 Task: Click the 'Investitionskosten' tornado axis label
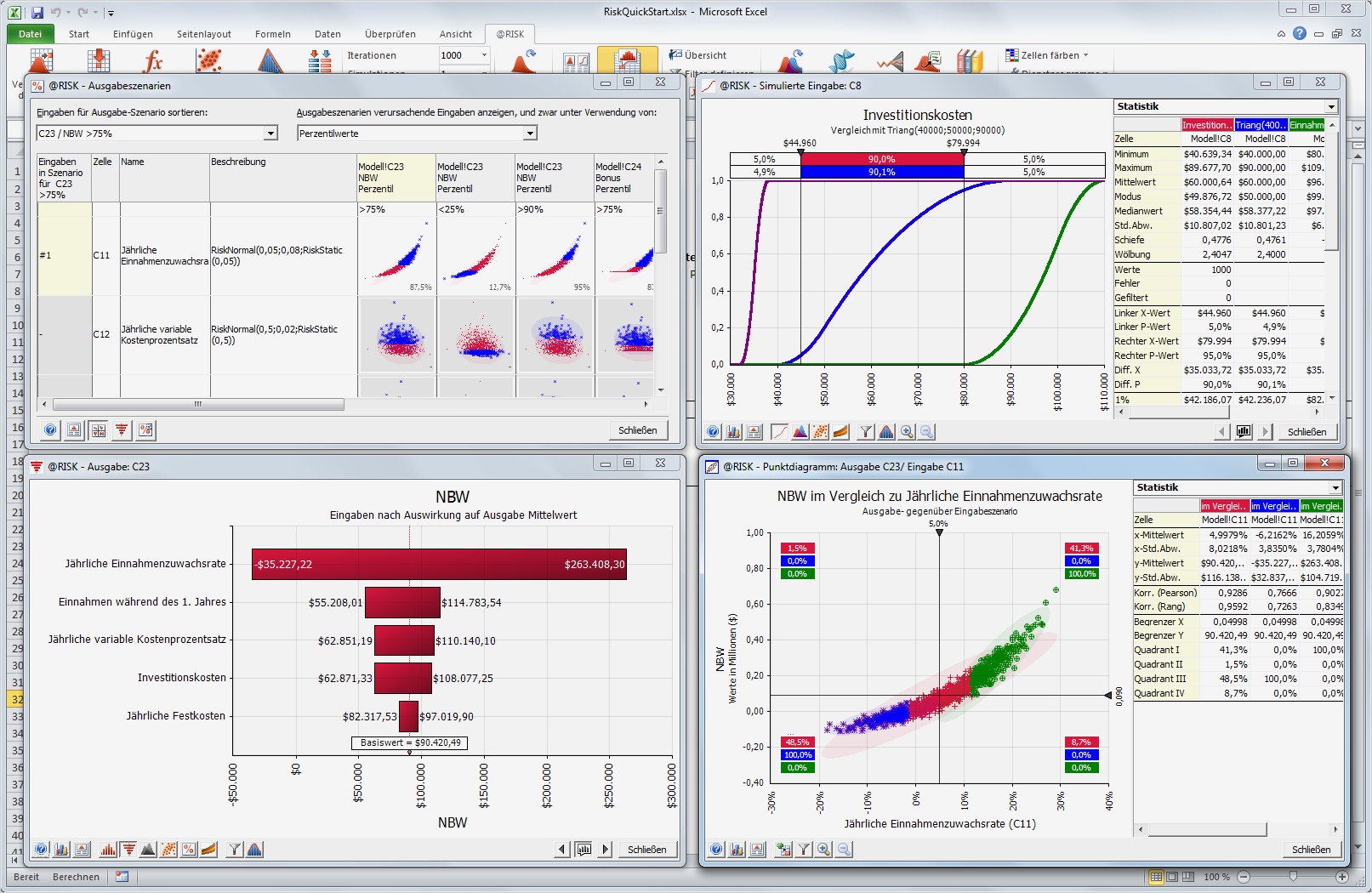click(x=182, y=678)
